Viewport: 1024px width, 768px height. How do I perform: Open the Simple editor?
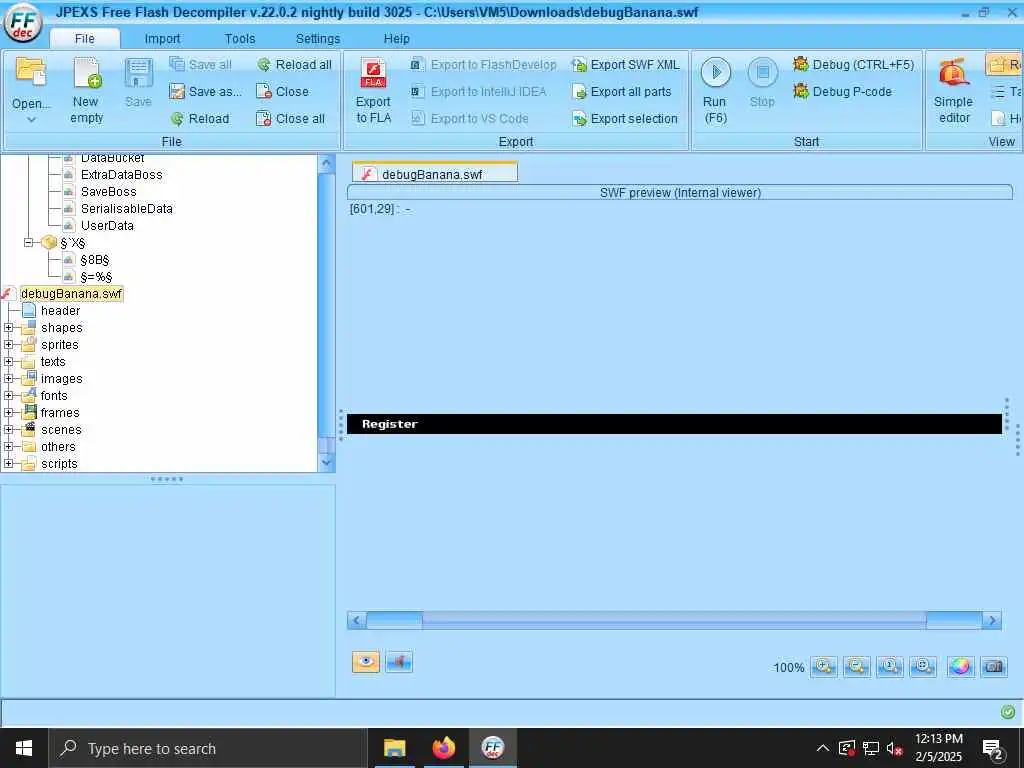point(953,91)
